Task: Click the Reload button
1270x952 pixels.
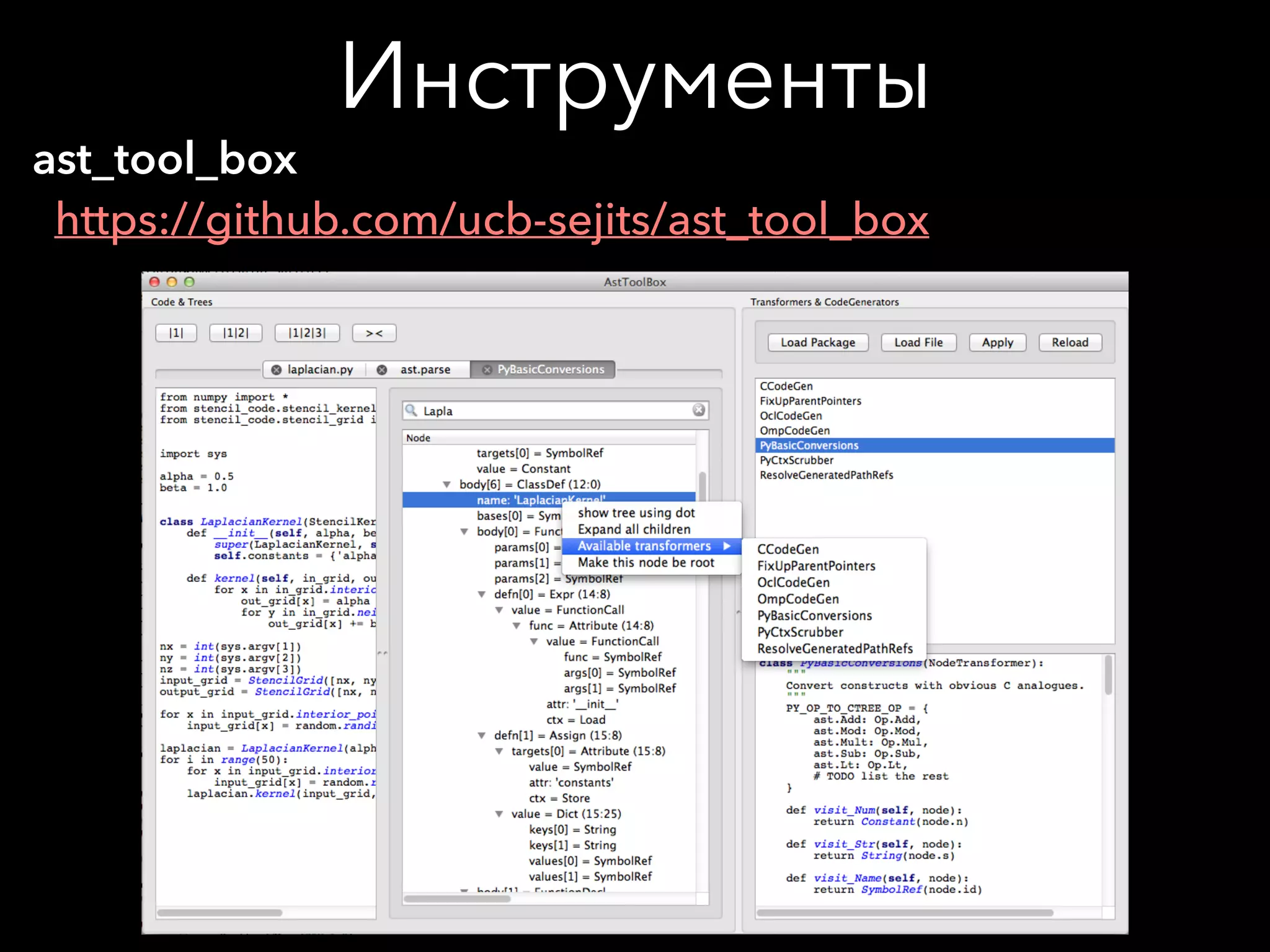Action: 1070,342
